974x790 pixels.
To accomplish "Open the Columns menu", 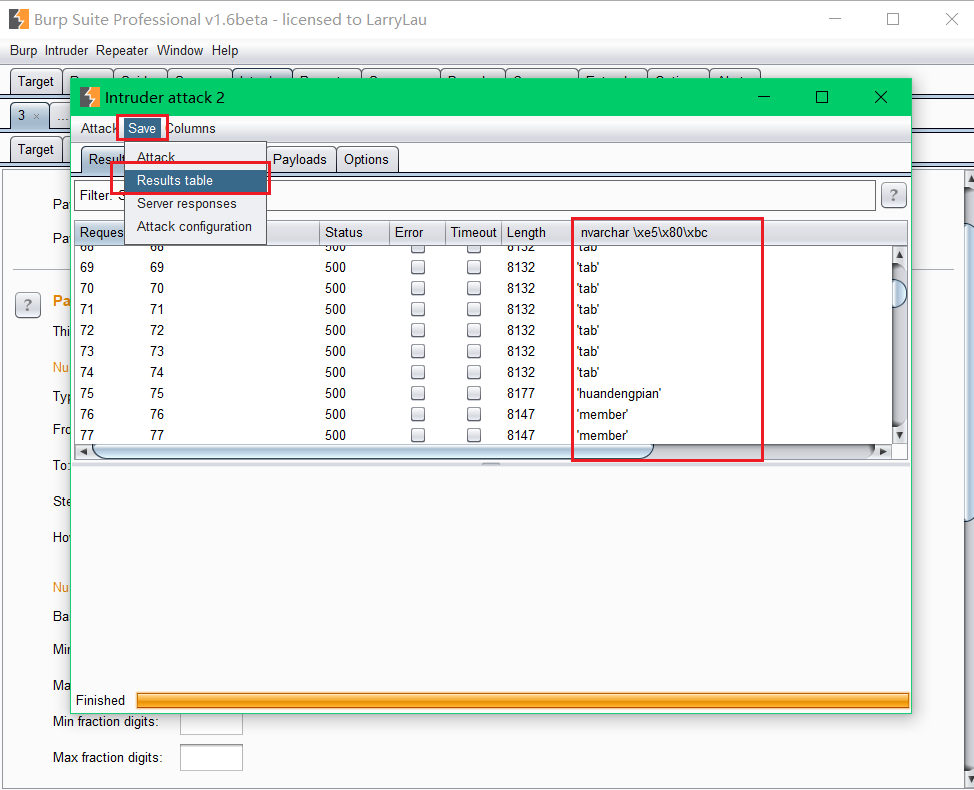I will click(x=191, y=128).
